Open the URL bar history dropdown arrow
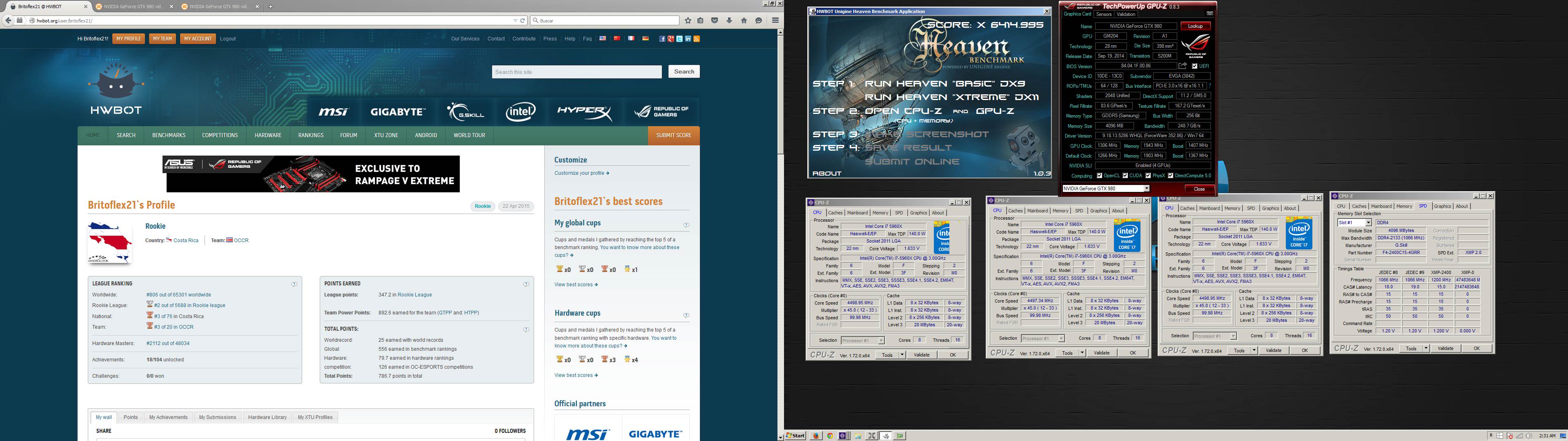Image resolution: width=1568 pixels, height=441 pixels. pos(515,21)
